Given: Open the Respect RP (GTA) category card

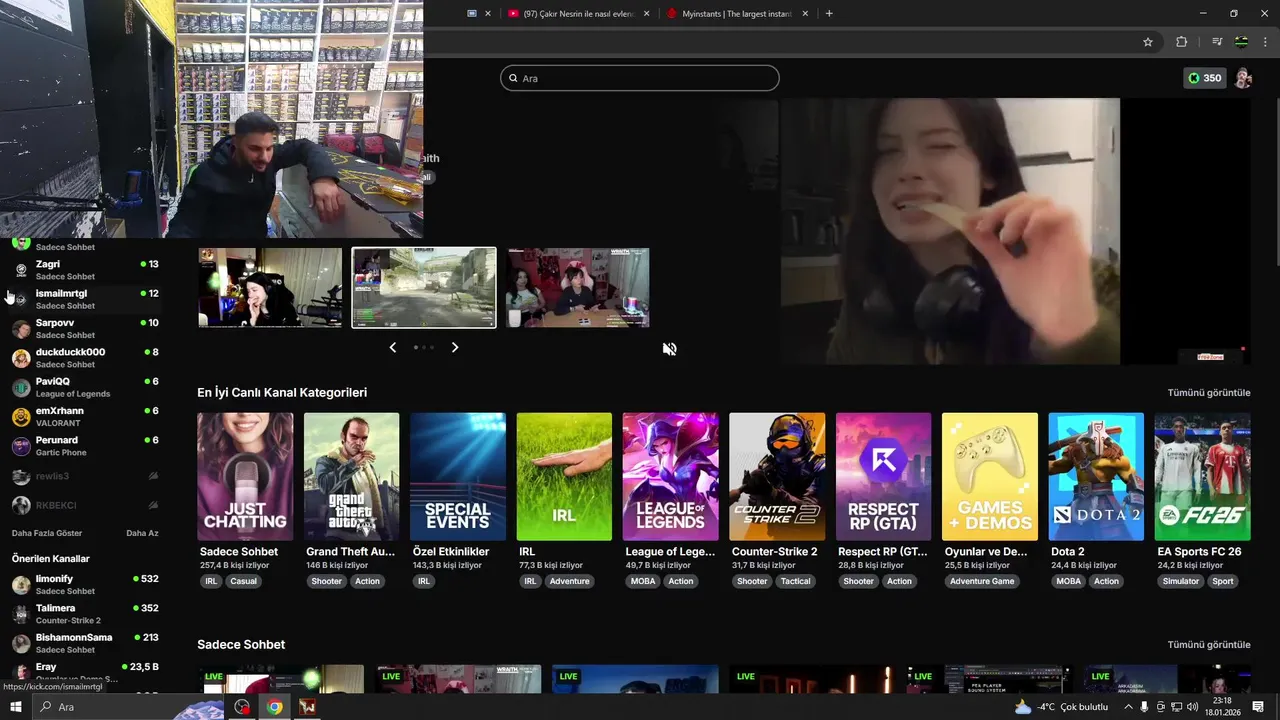Looking at the screenshot, I should click(x=883, y=476).
